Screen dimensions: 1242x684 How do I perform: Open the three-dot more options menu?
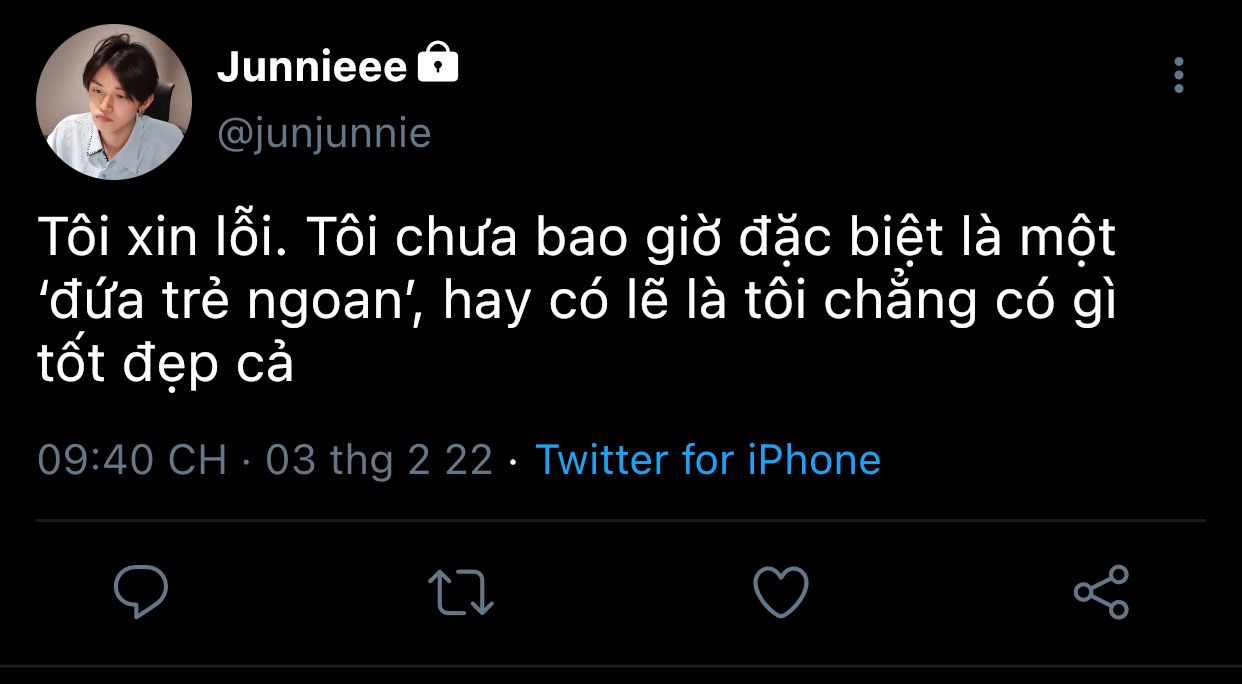[x=1179, y=75]
